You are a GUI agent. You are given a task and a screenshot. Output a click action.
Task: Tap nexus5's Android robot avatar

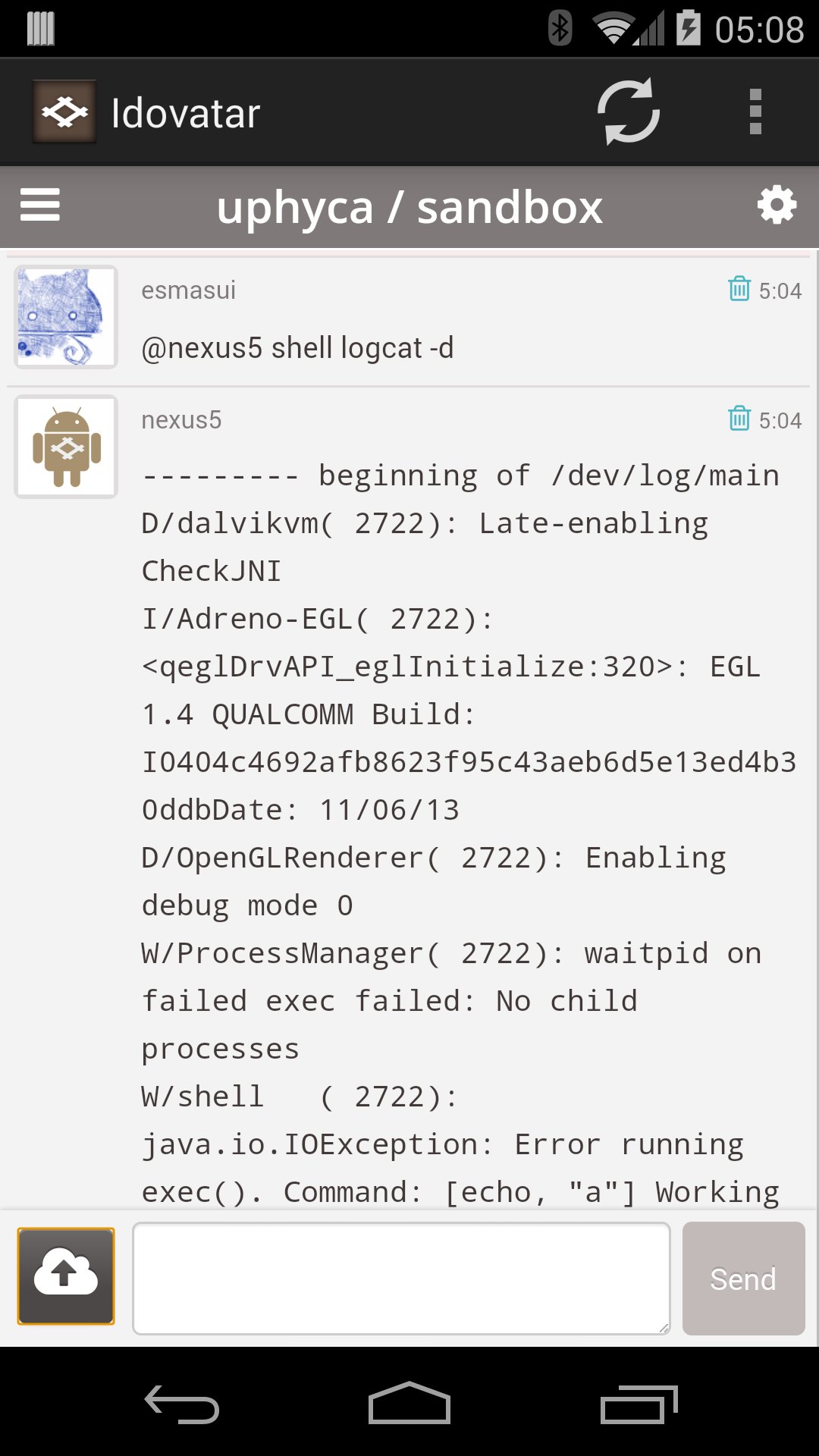coord(66,447)
